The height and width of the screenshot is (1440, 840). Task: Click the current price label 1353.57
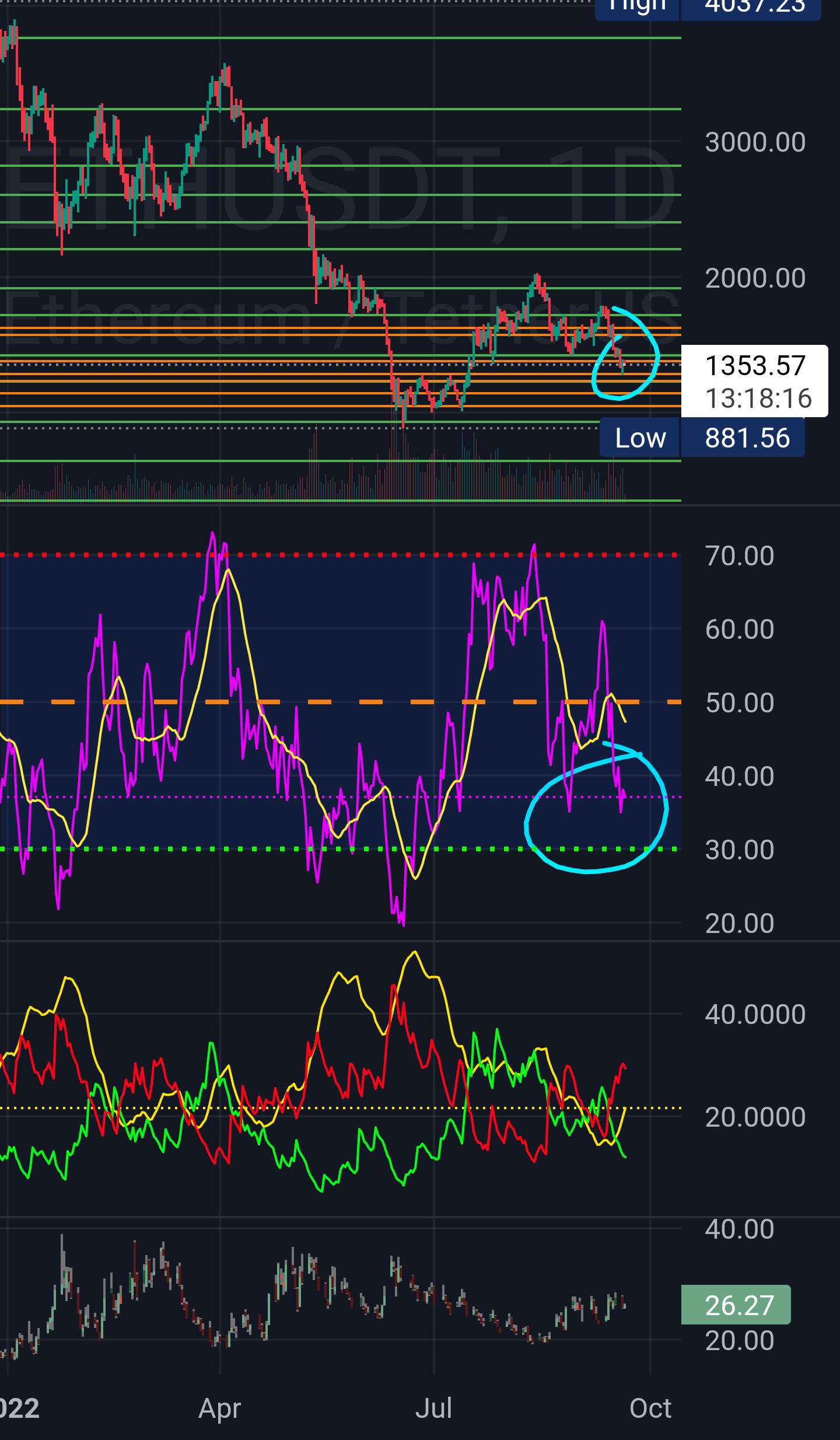click(755, 366)
